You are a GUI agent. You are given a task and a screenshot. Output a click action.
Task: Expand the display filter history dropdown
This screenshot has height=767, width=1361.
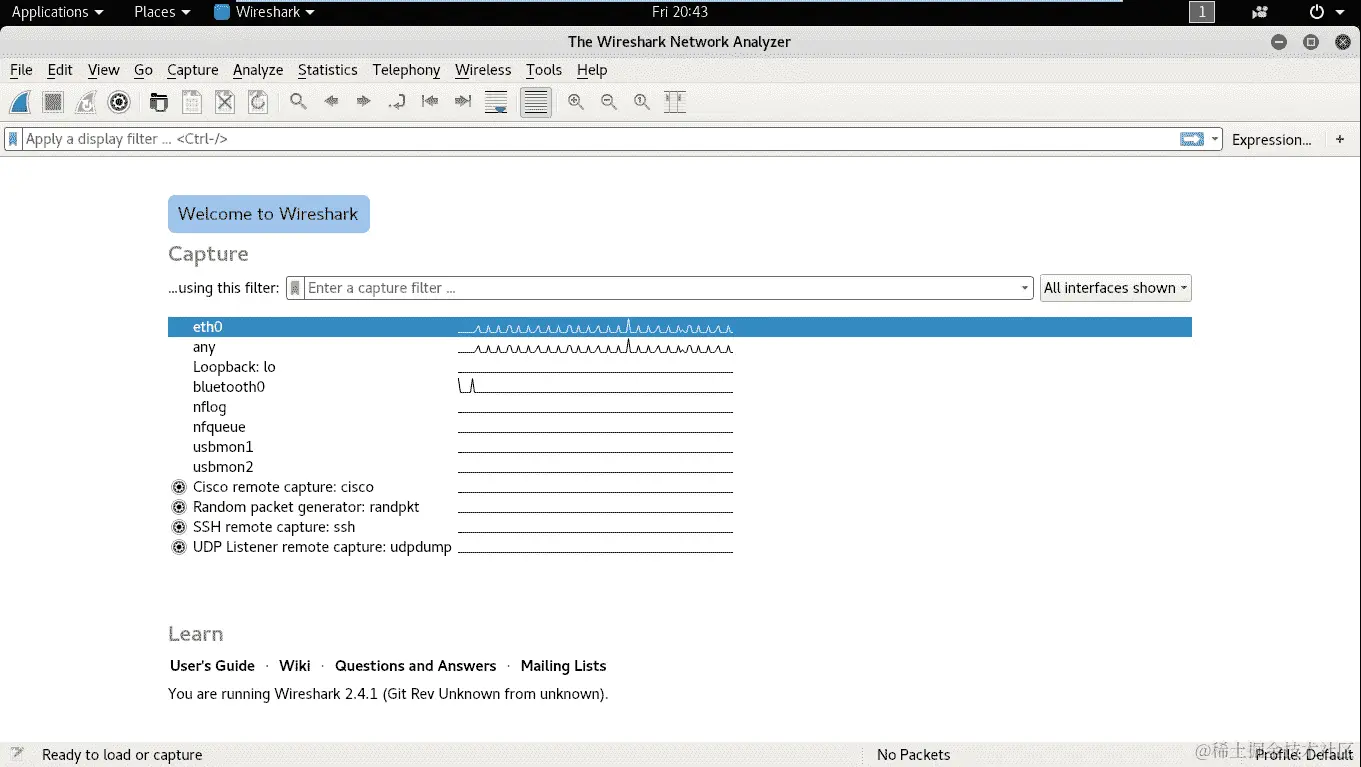(x=1215, y=139)
